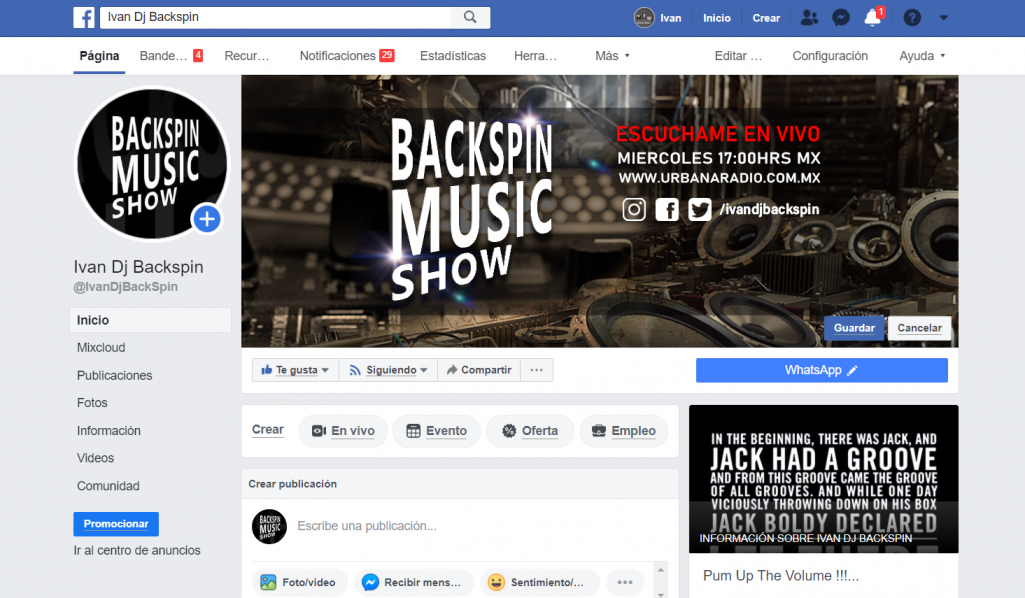The height and width of the screenshot is (598, 1025).
Task: Add a profile picture with plus icon
Action: click(207, 219)
